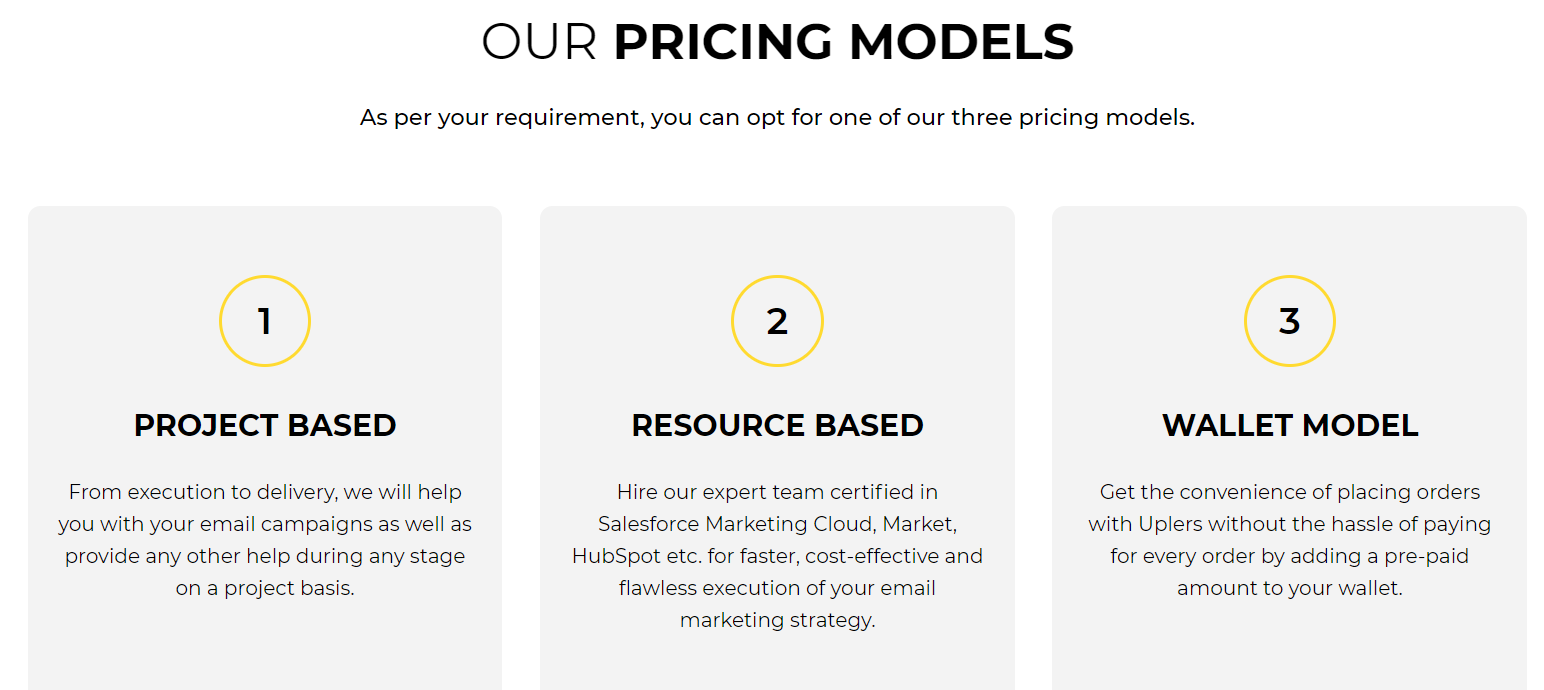
Task: Click the "As per your requirement" subtitle
Action: point(777,118)
